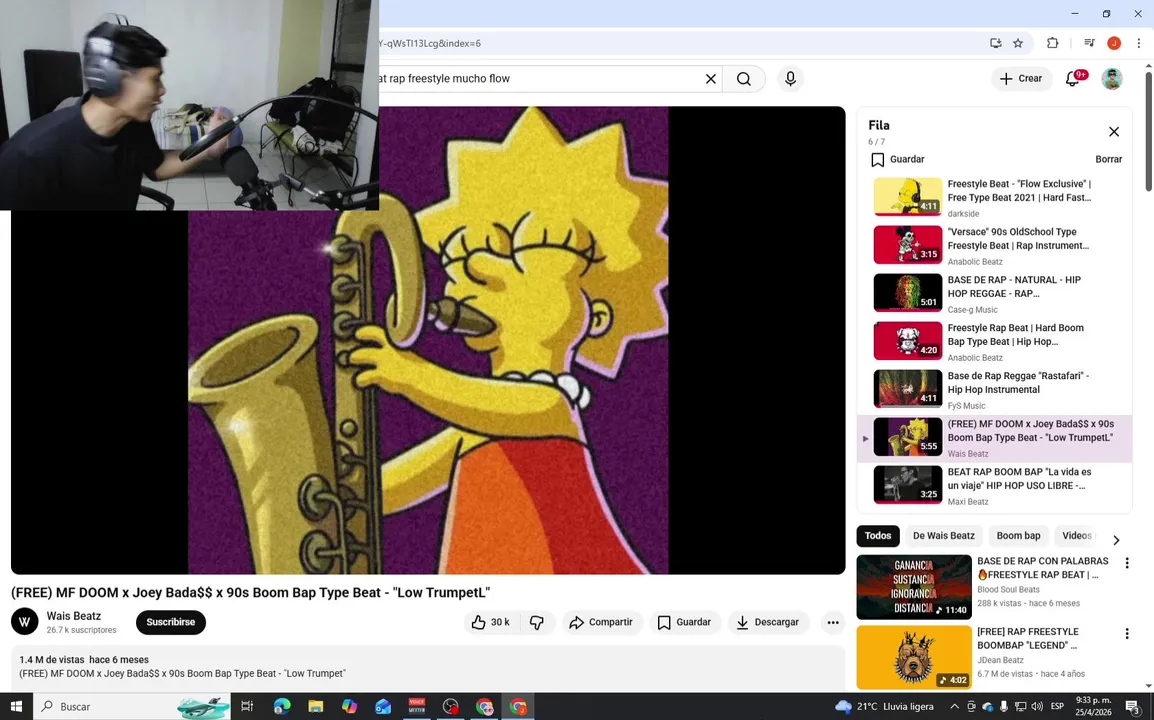The width and height of the screenshot is (1154, 720).
Task: Download the video with Descargar
Action: pyautogui.click(x=768, y=623)
